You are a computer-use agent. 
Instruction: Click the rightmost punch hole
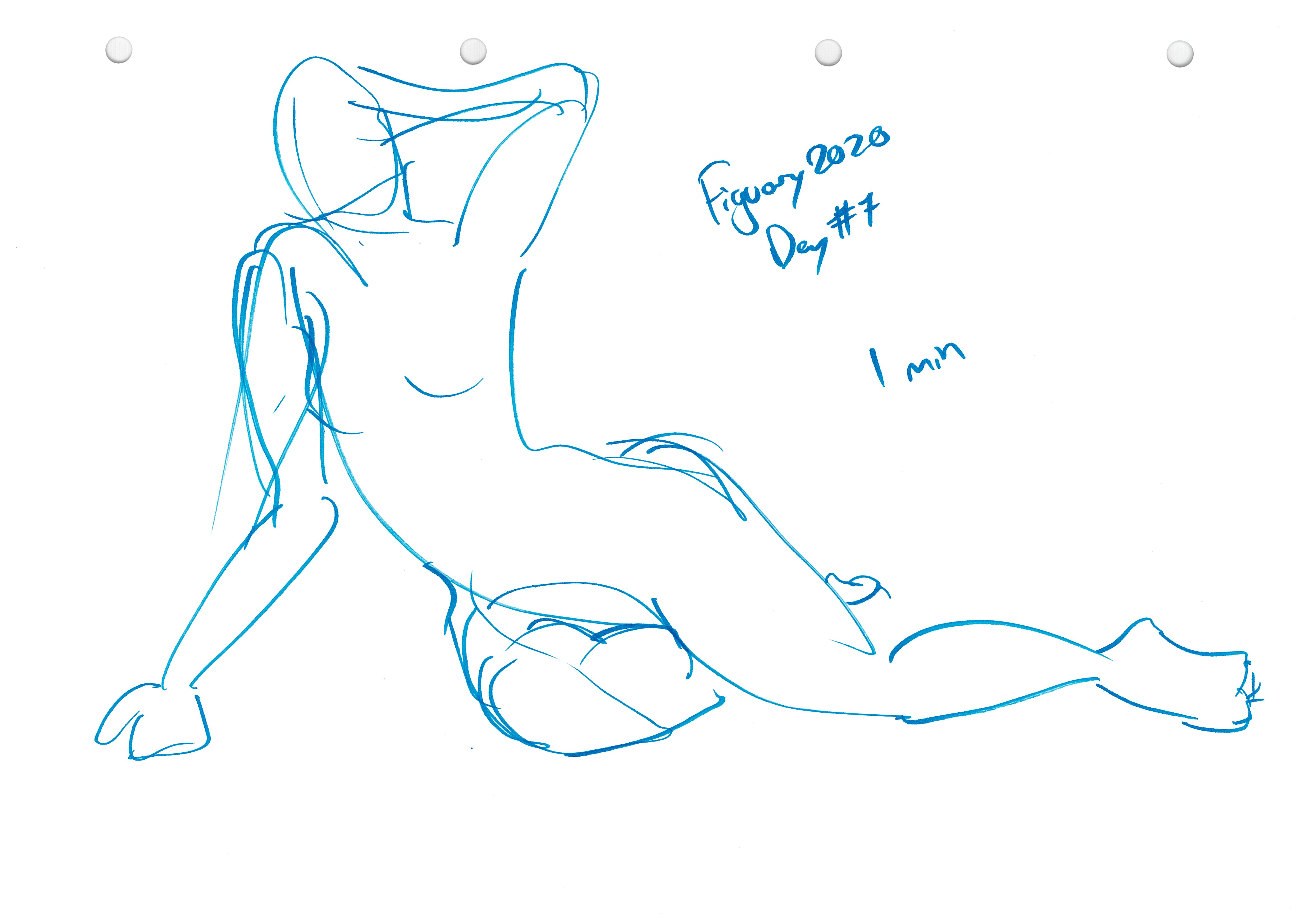tap(1179, 54)
